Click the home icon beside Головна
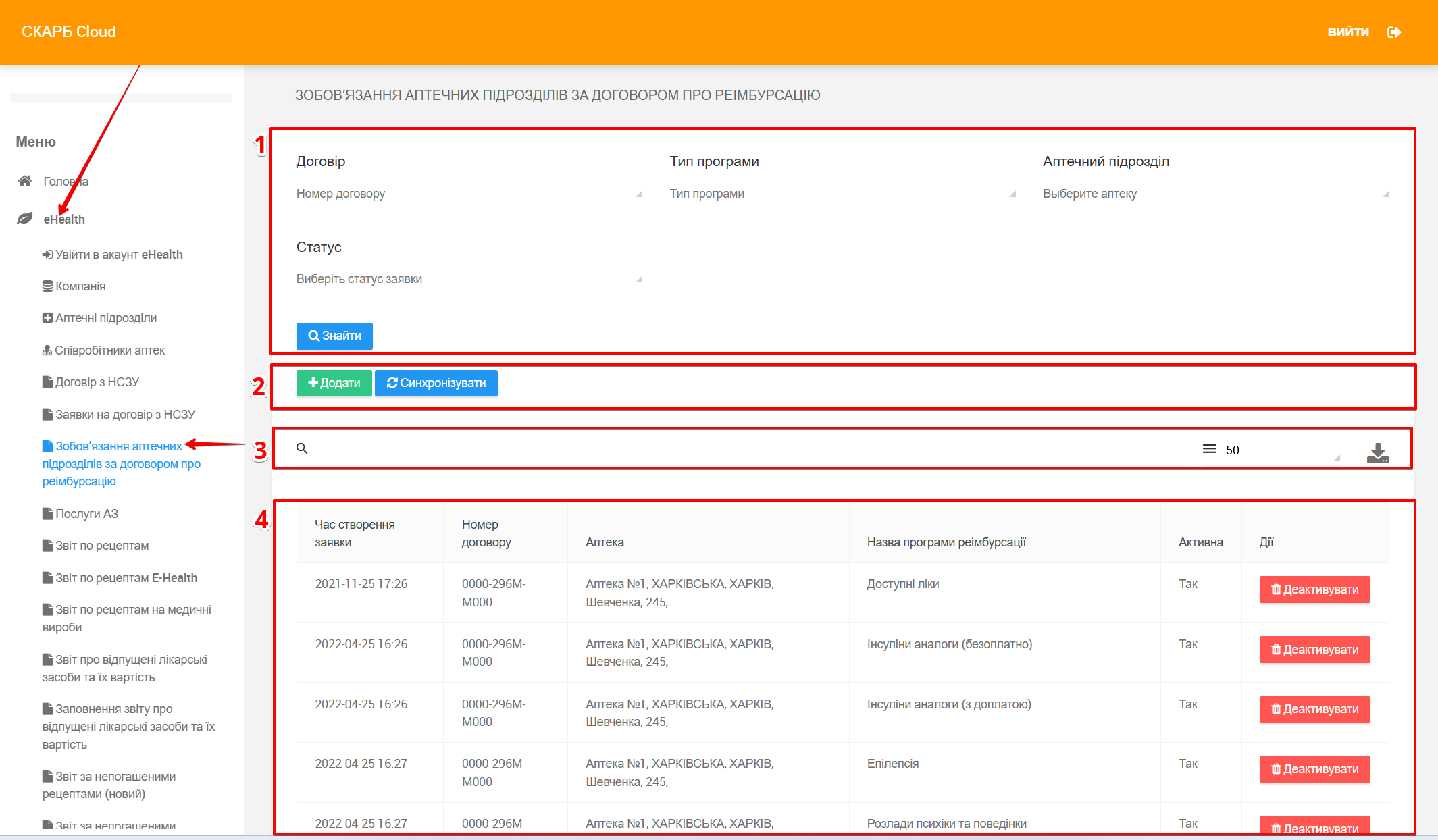This screenshot has width=1438, height=840. coord(25,181)
